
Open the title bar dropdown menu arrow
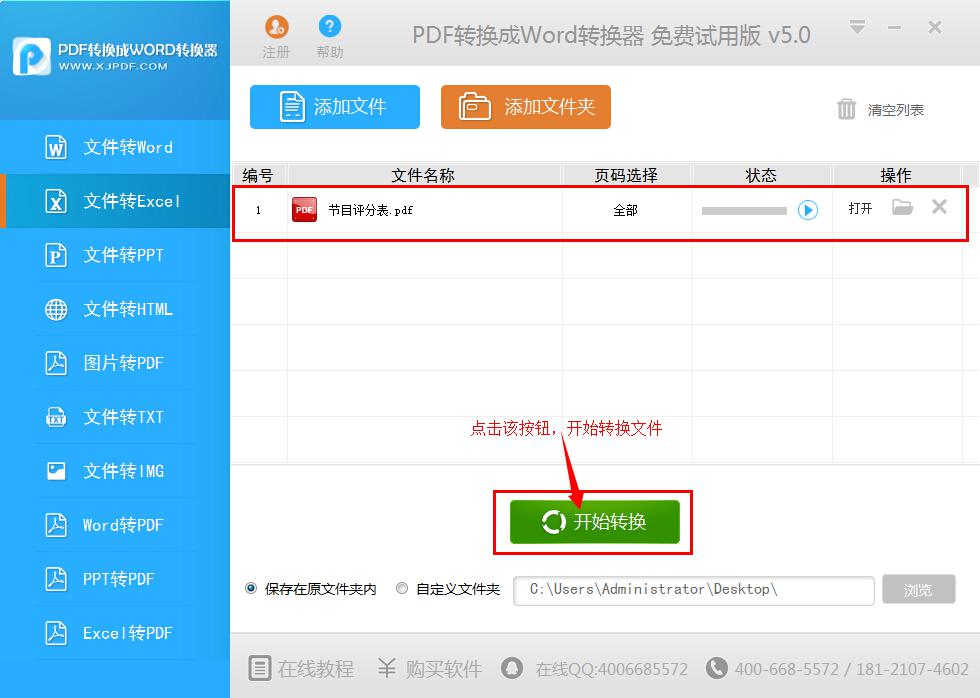pos(858,27)
